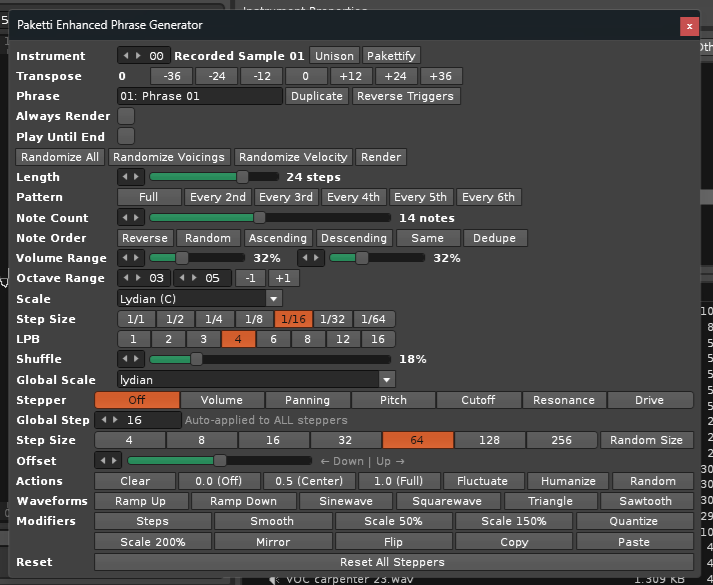Click the Note Count slider
This screenshot has width=713, height=585.
click(x=270, y=218)
